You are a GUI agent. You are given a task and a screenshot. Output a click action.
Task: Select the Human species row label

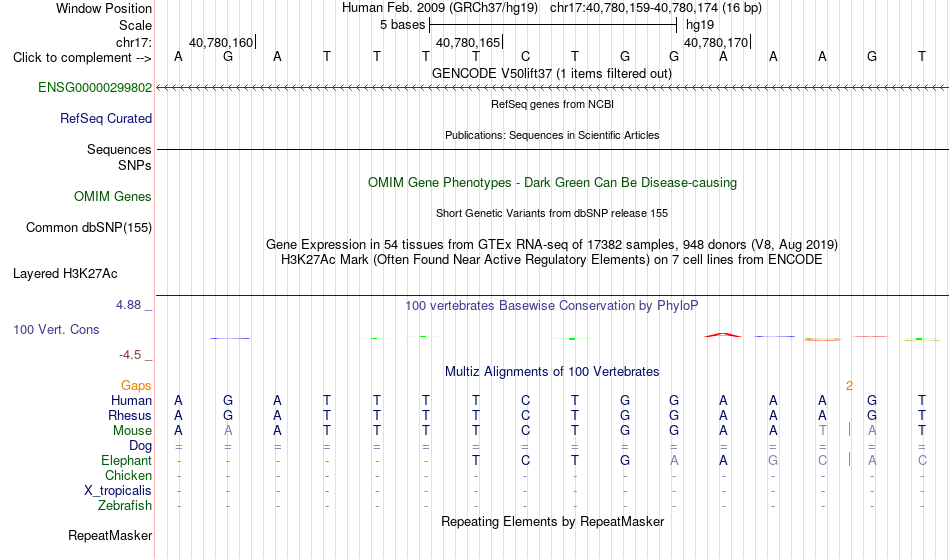coord(131,401)
